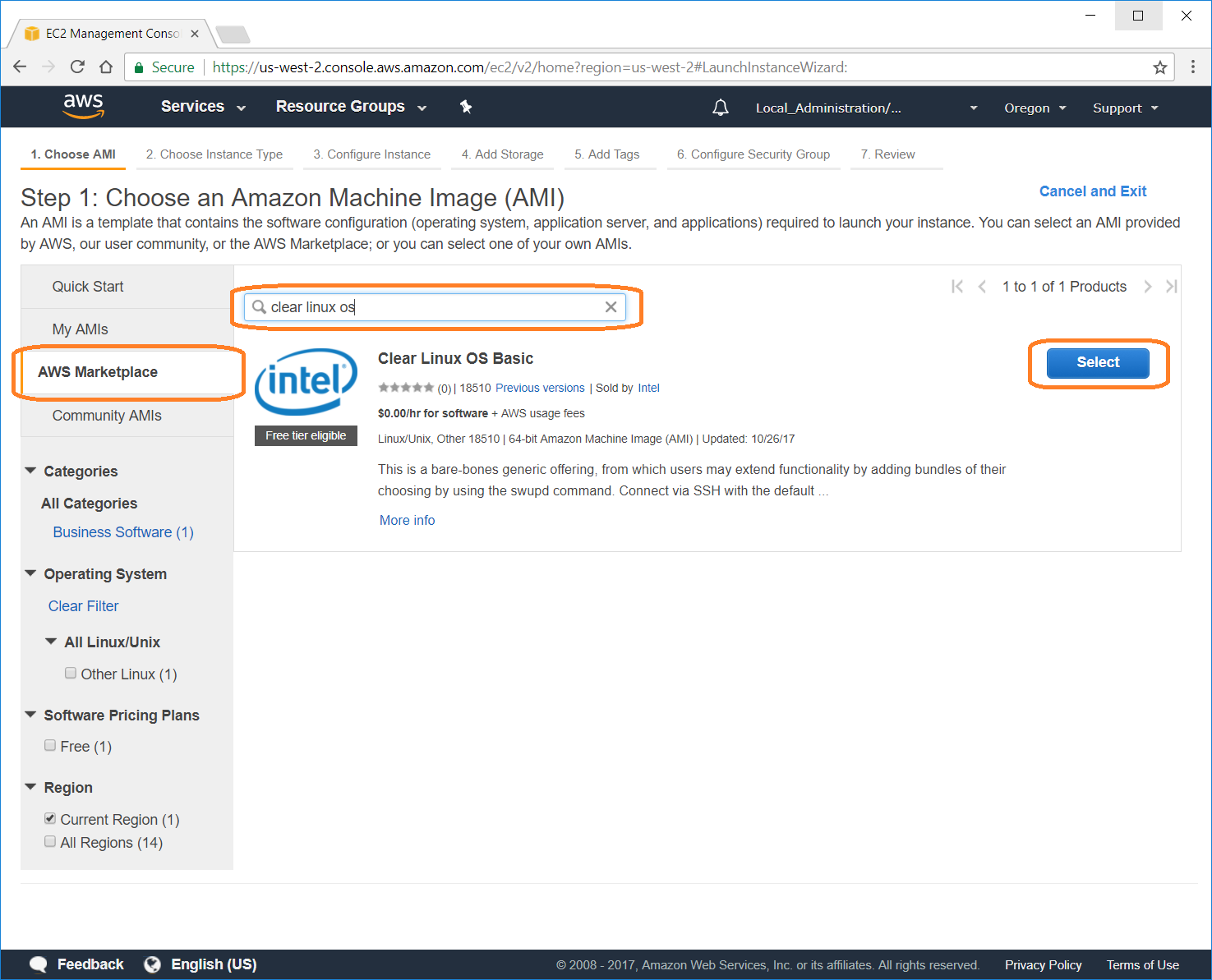The height and width of the screenshot is (980, 1212).
Task: Open the Oregon region dropdown
Action: (1035, 108)
